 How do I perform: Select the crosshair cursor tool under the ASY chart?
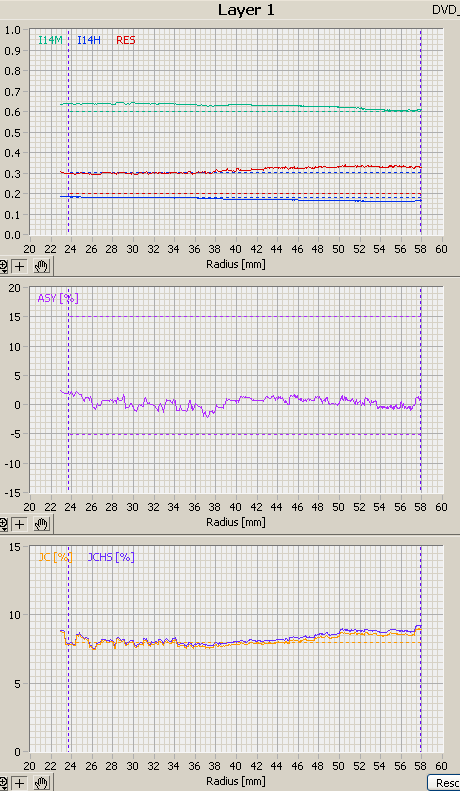20,524
